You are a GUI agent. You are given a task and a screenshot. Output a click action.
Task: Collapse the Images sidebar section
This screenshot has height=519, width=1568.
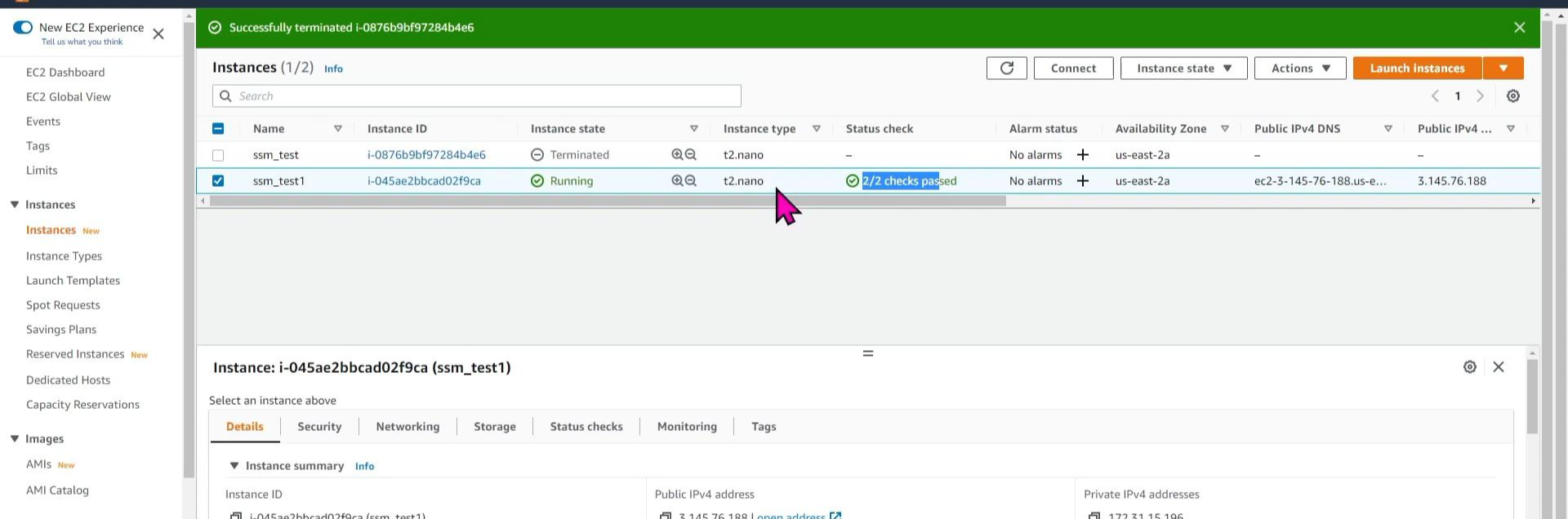point(15,439)
